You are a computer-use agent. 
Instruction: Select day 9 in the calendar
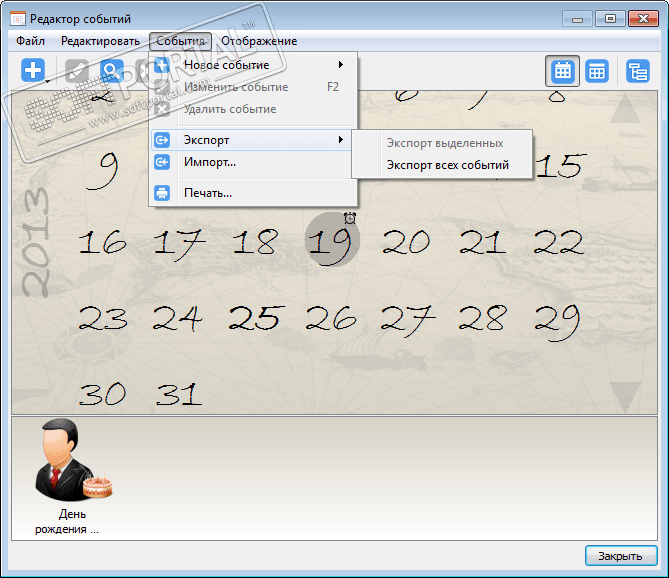(x=102, y=171)
